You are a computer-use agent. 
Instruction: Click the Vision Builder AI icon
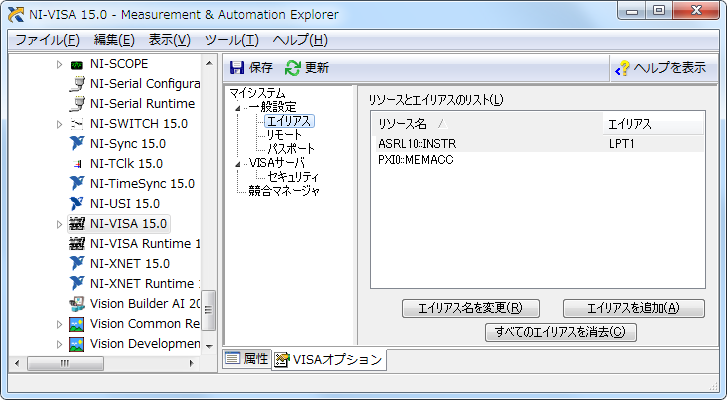click(x=77, y=304)
